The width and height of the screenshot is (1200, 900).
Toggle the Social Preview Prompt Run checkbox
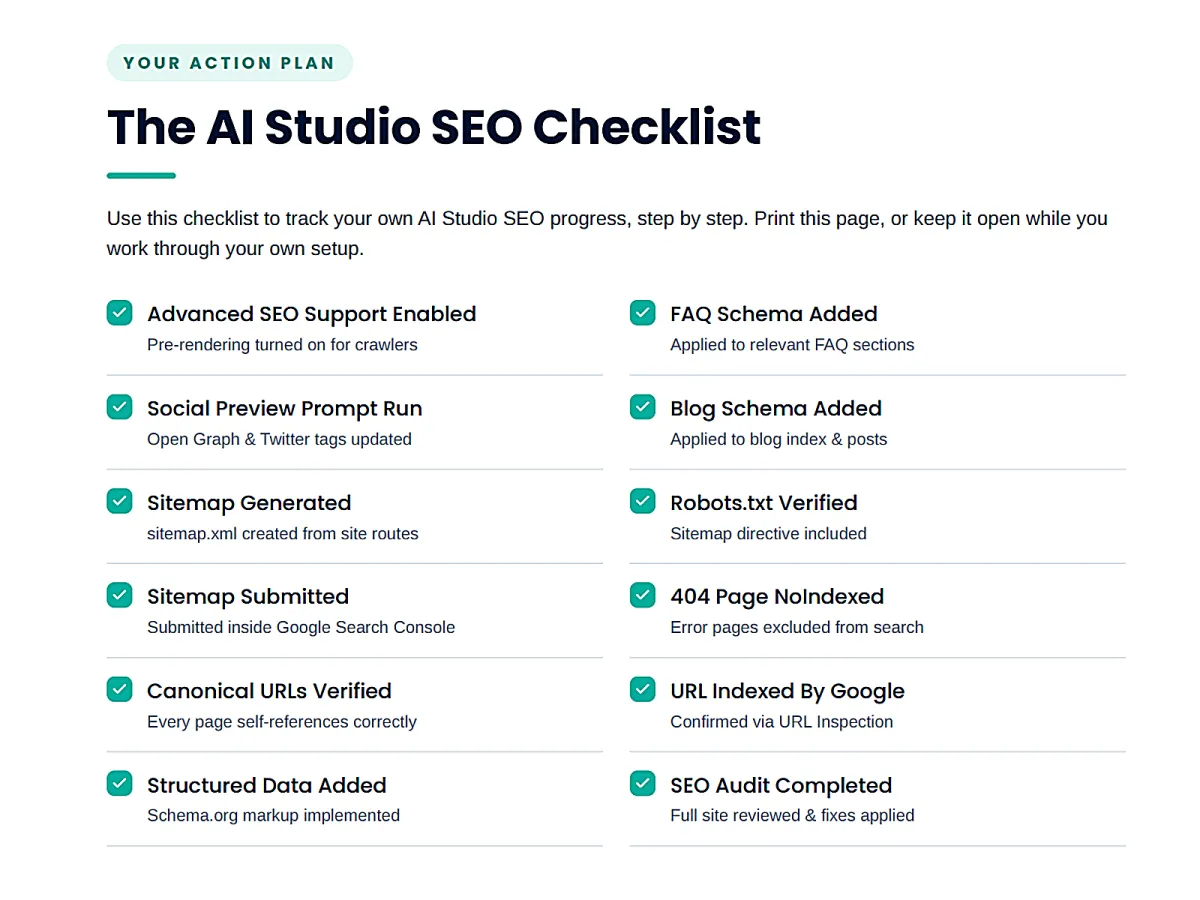click(119, 407)
